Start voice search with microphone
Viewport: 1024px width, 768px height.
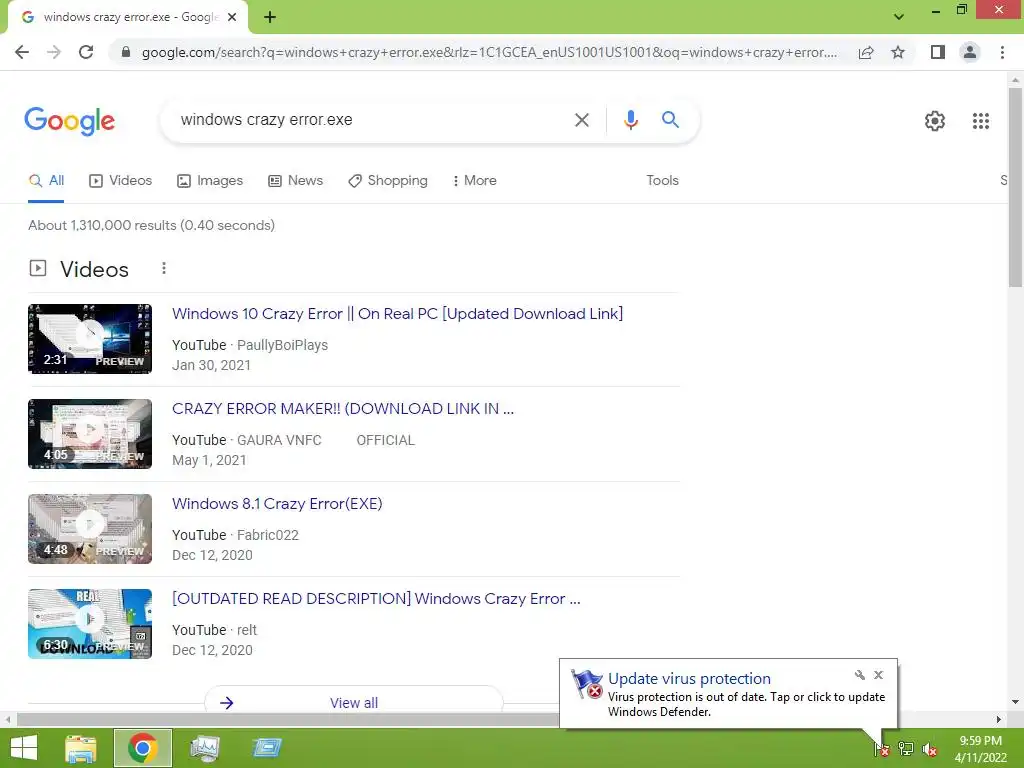630,120
